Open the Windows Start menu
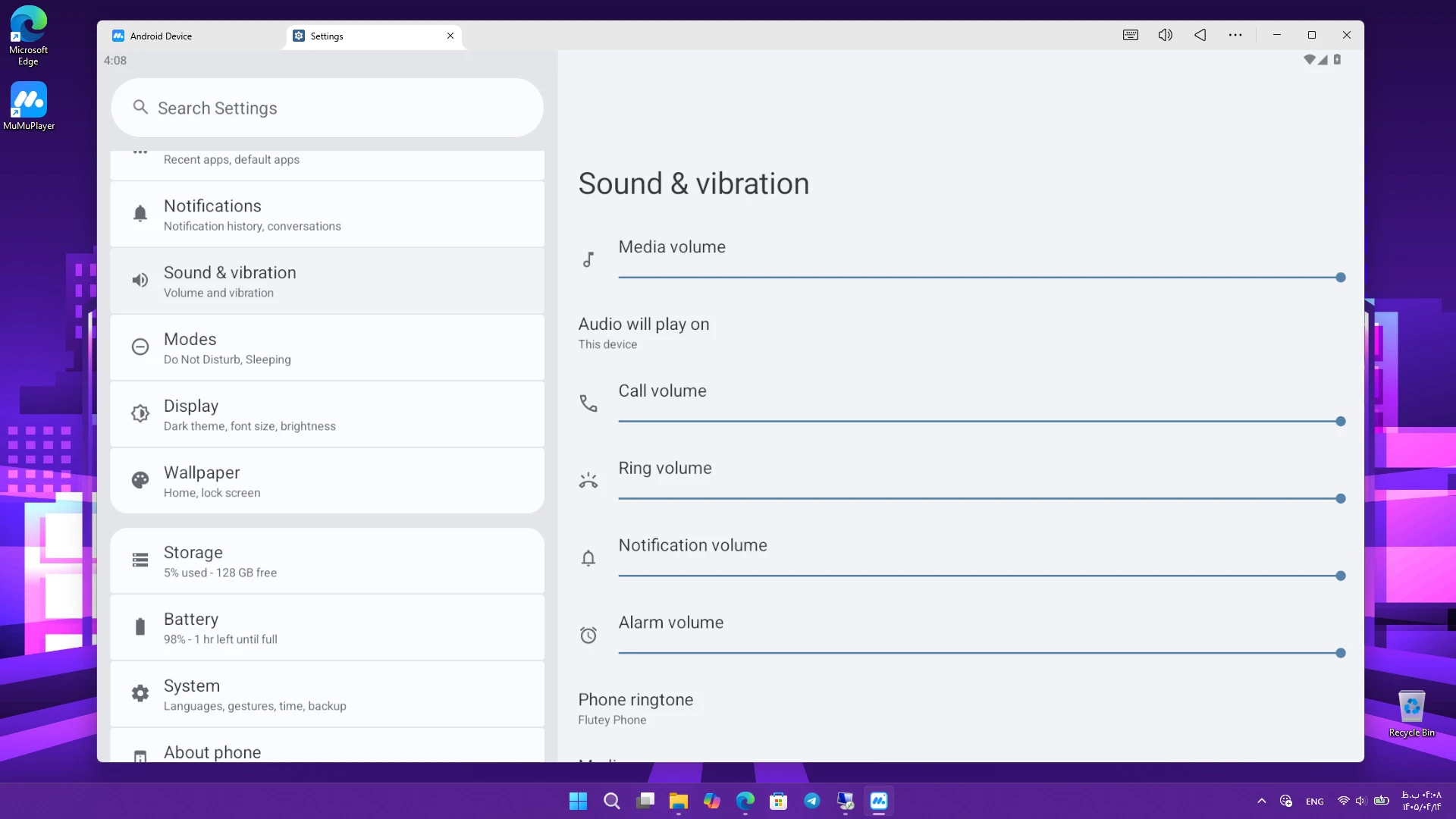1456x819 pixels. 578,801
